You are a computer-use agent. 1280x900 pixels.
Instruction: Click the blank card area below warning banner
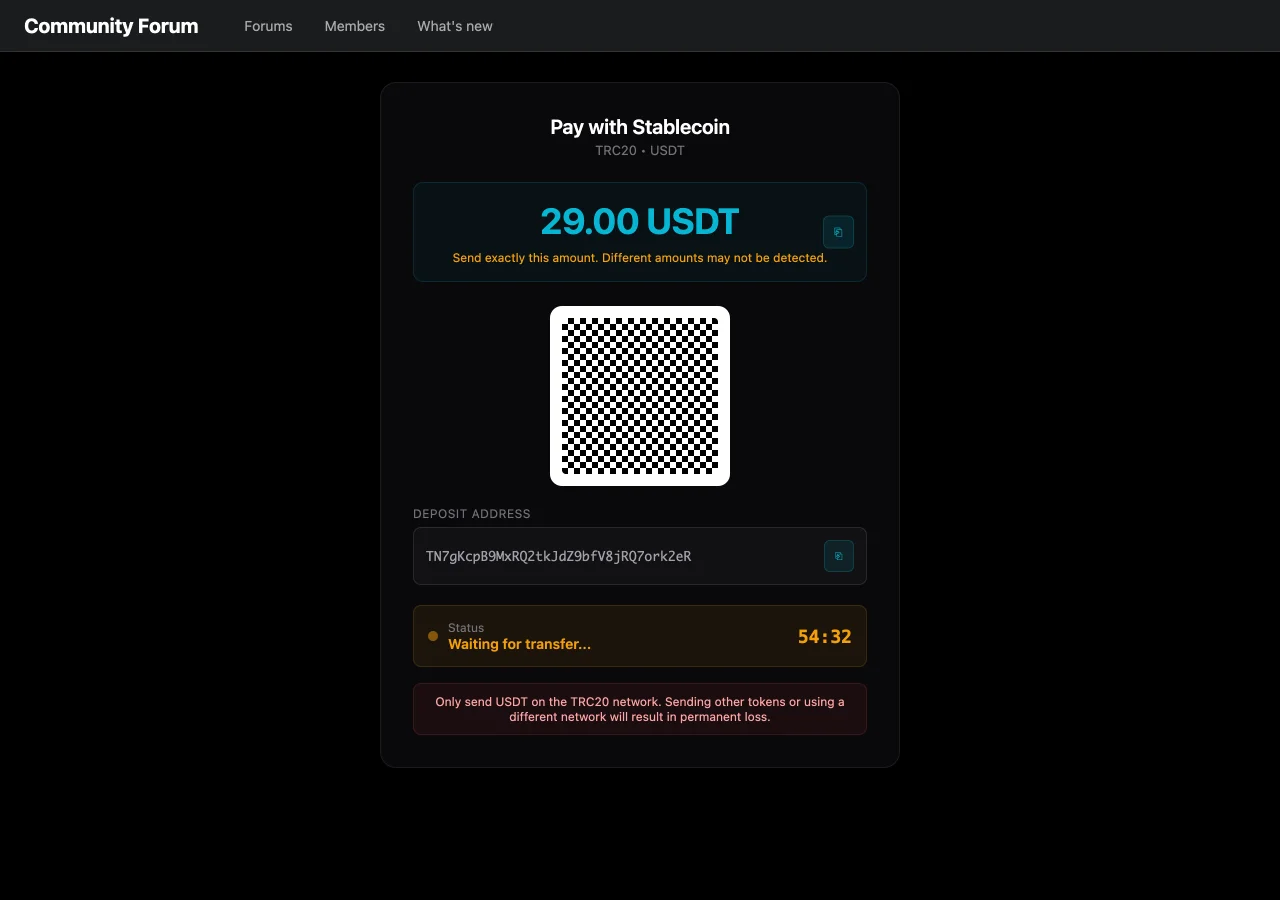(640, 751)
